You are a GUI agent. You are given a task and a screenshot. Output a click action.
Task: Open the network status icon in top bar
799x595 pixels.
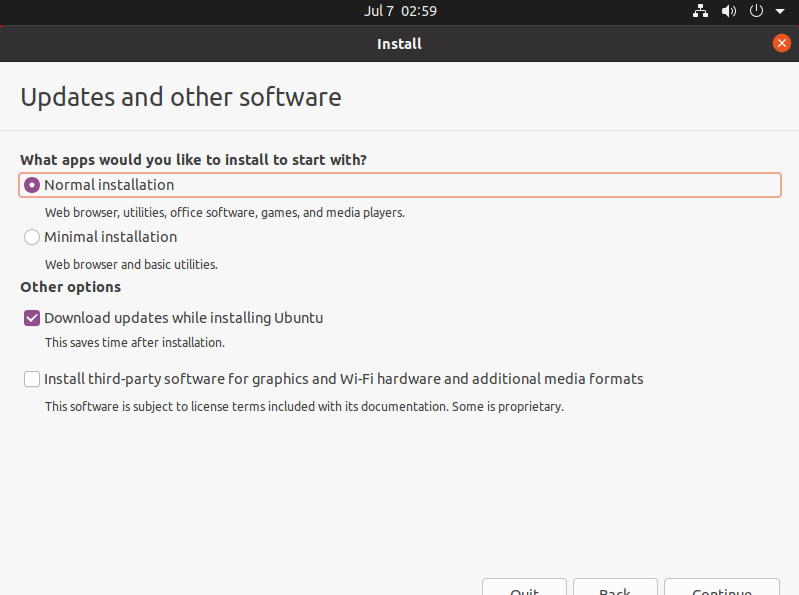coord(701,11)
